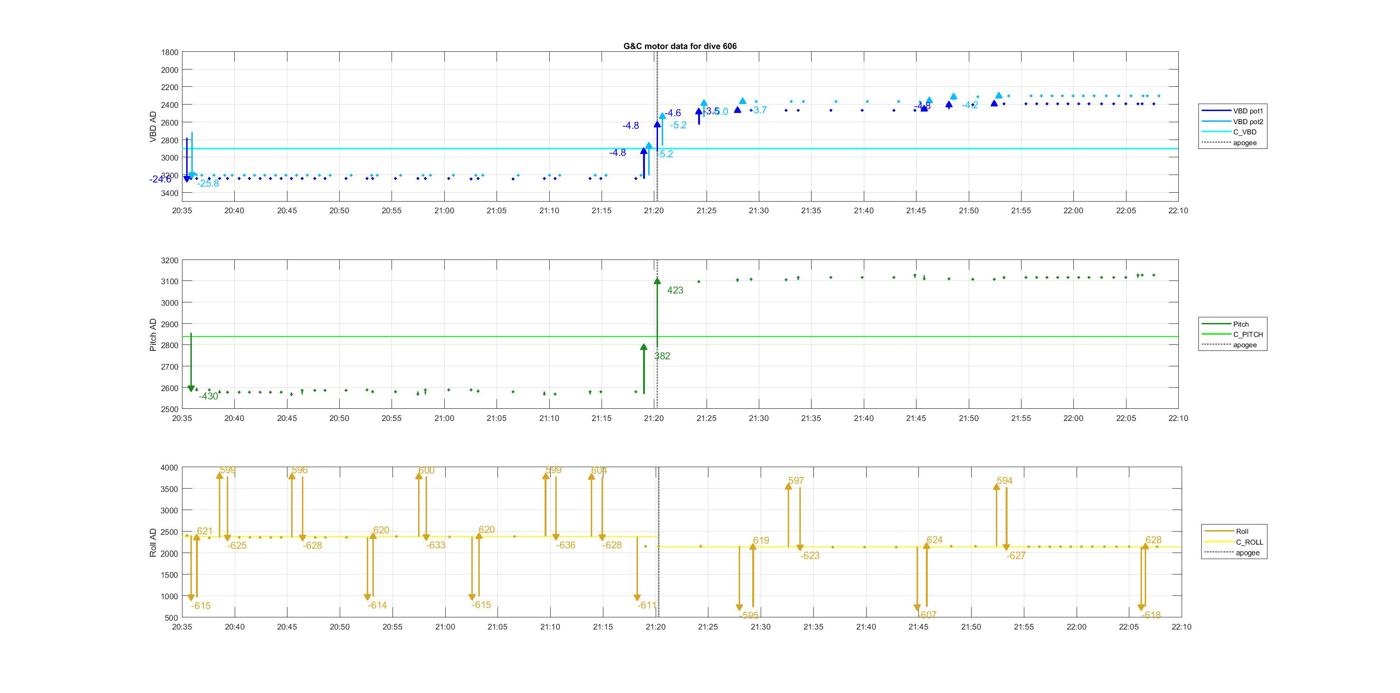Click the "21:45" x-axis tick on the VBD plot
Screen dimensions: 1400x693
tap(916, 211)
